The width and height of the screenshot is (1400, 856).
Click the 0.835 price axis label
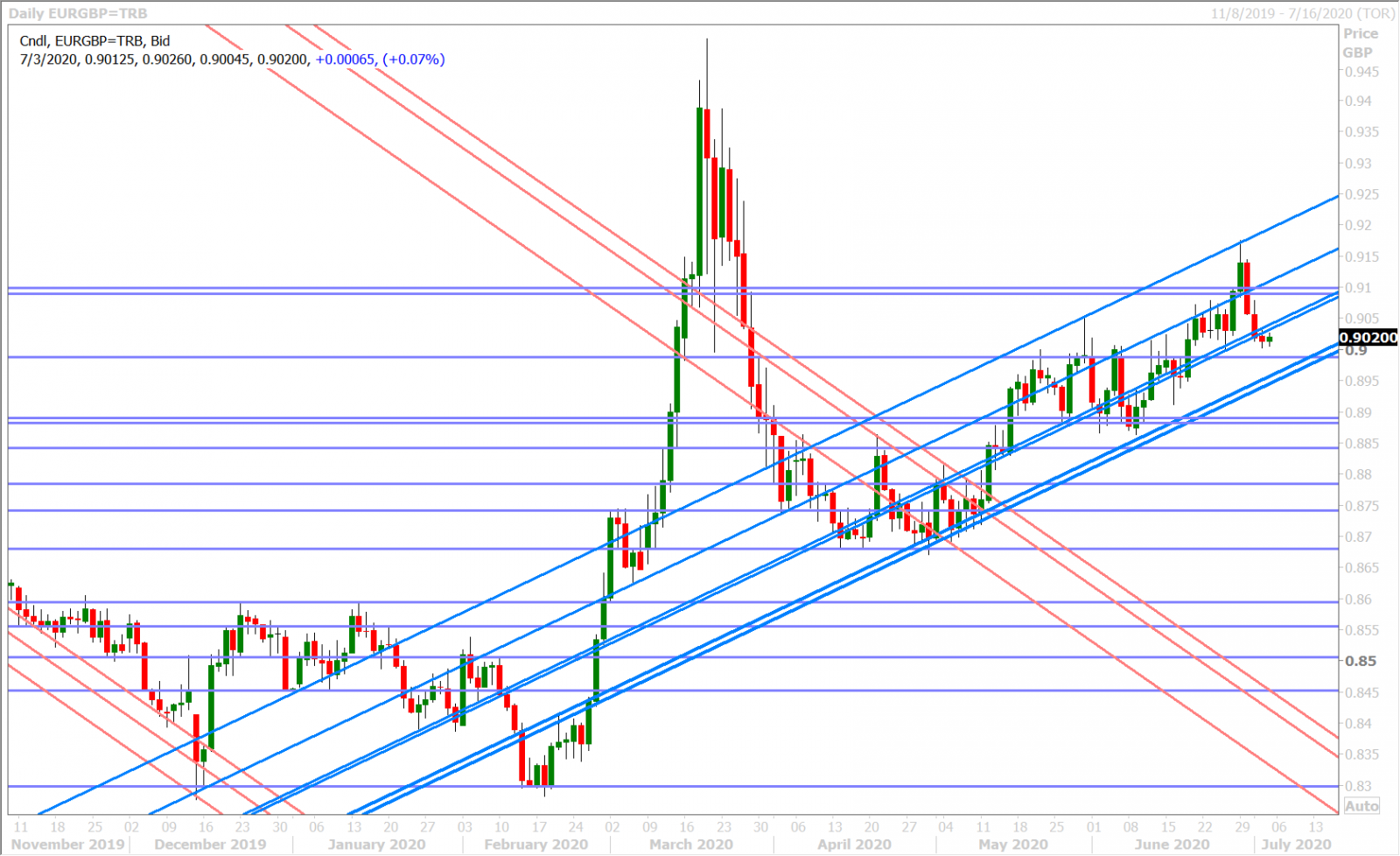(1361, 754)
